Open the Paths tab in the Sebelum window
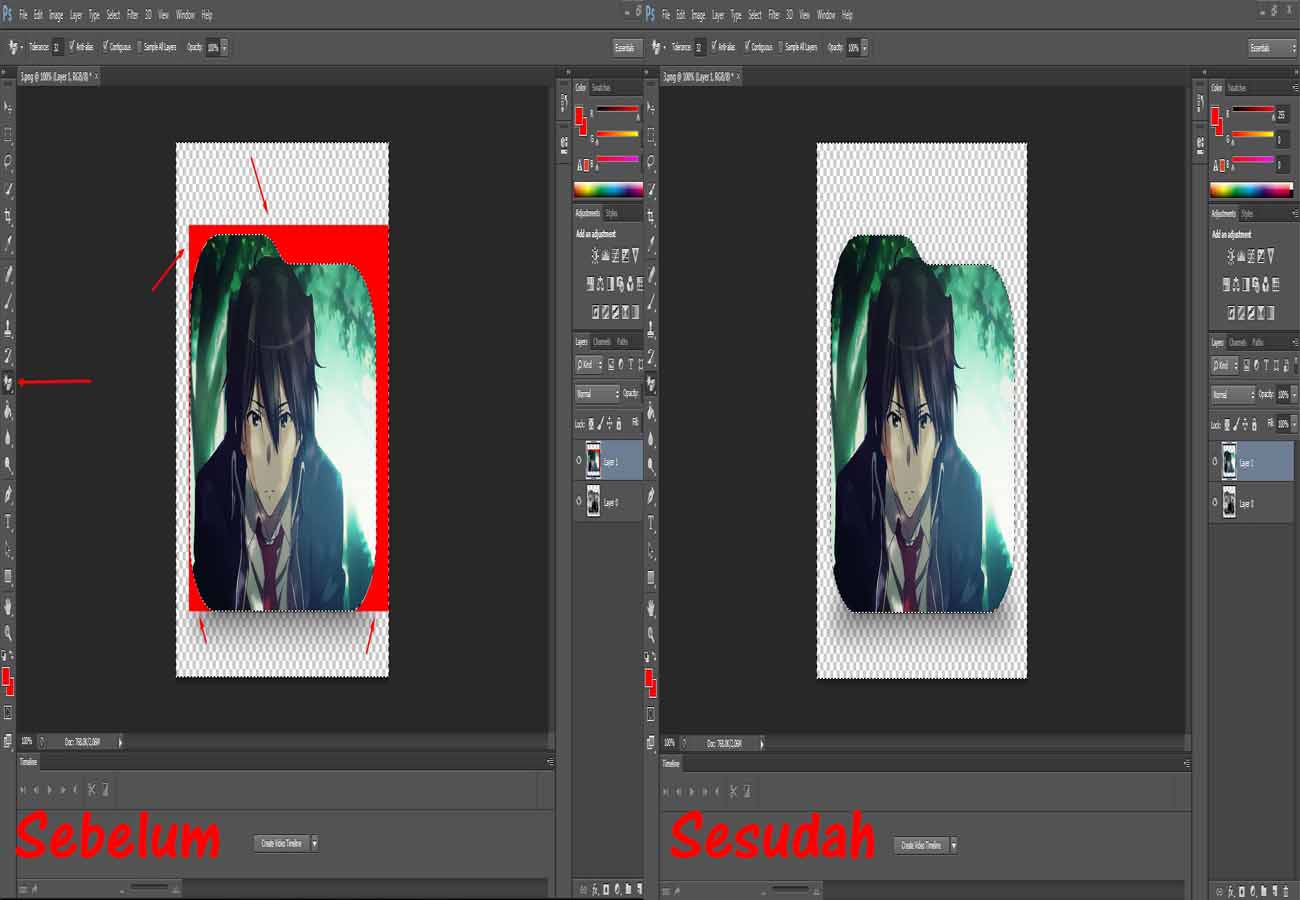 tap(622, 341)
